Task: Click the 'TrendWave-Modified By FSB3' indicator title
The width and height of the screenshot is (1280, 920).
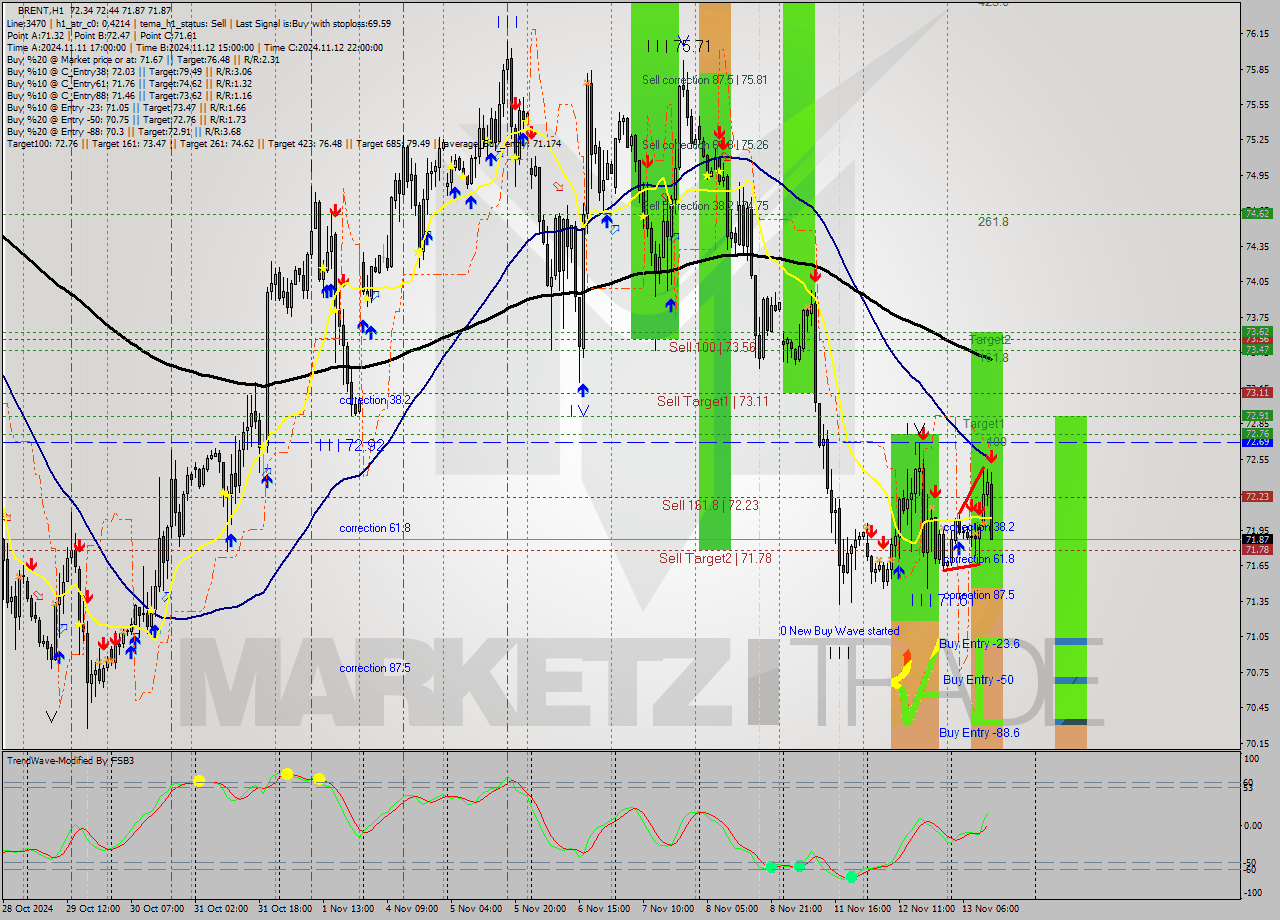Action: (x=70, y=761)
